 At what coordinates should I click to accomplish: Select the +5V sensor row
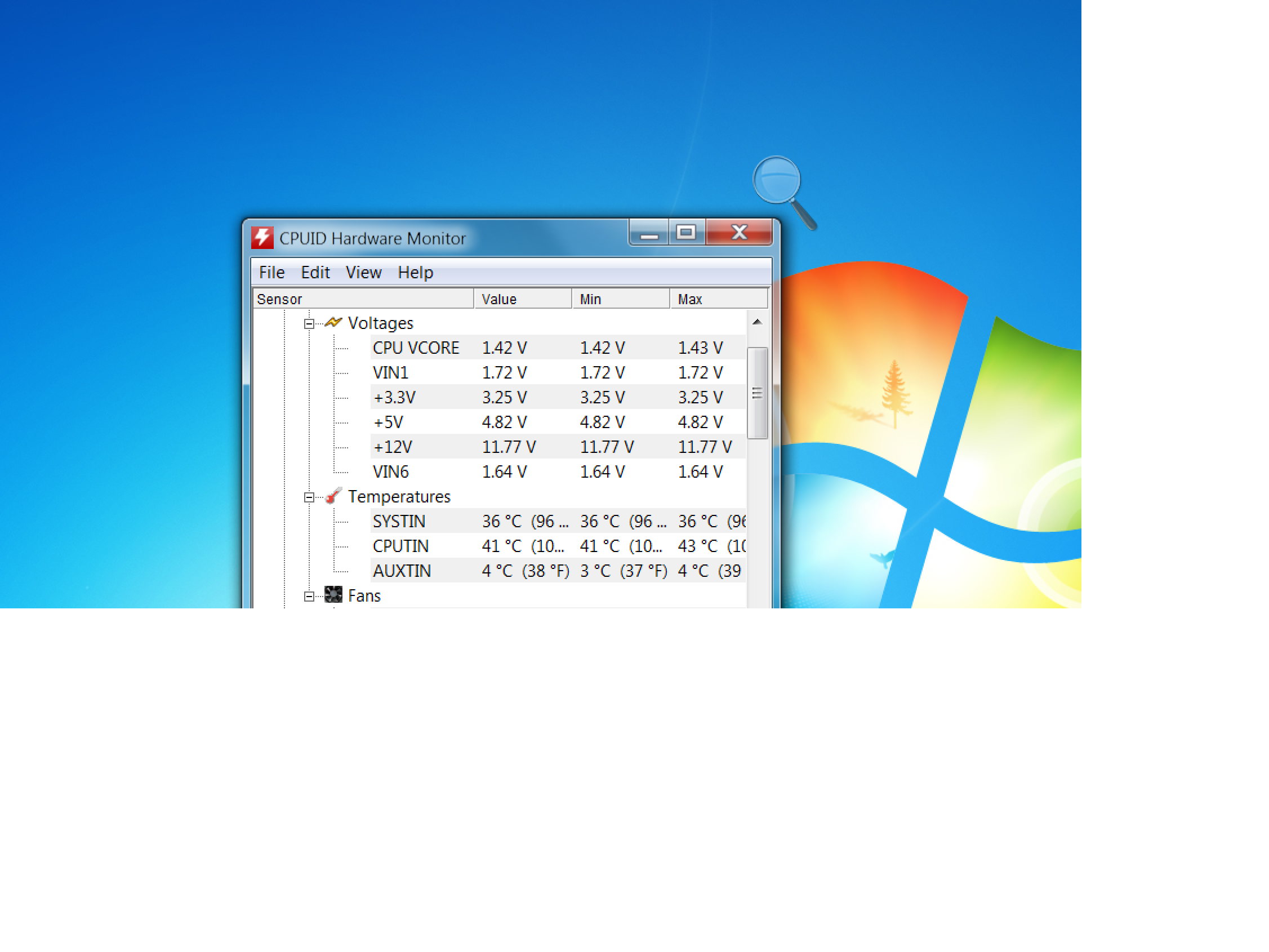pyautogui.click(x=558, y=422)
